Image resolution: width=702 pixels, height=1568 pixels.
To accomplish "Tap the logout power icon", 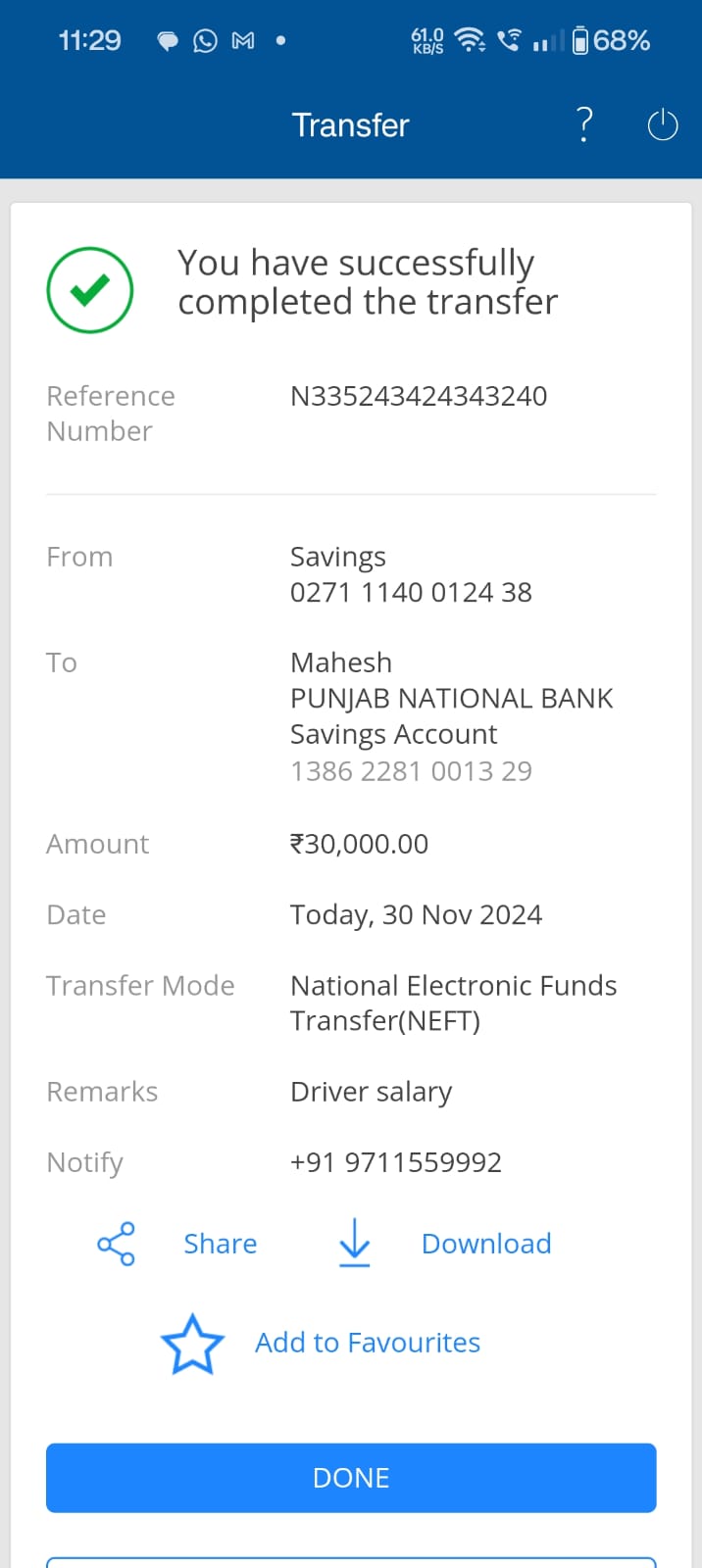I will click(x=663, y=125).
